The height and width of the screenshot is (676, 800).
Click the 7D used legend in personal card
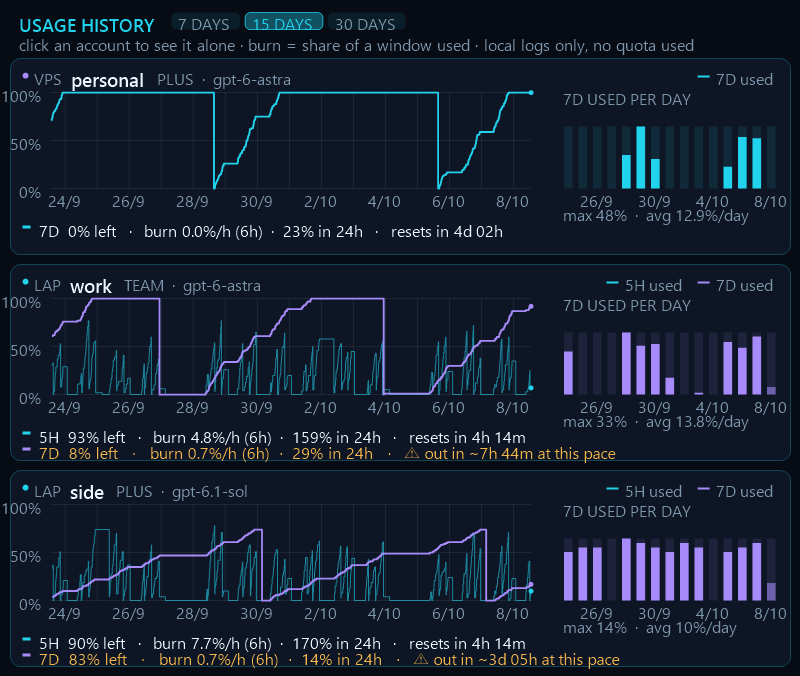[x=735, y=80]
